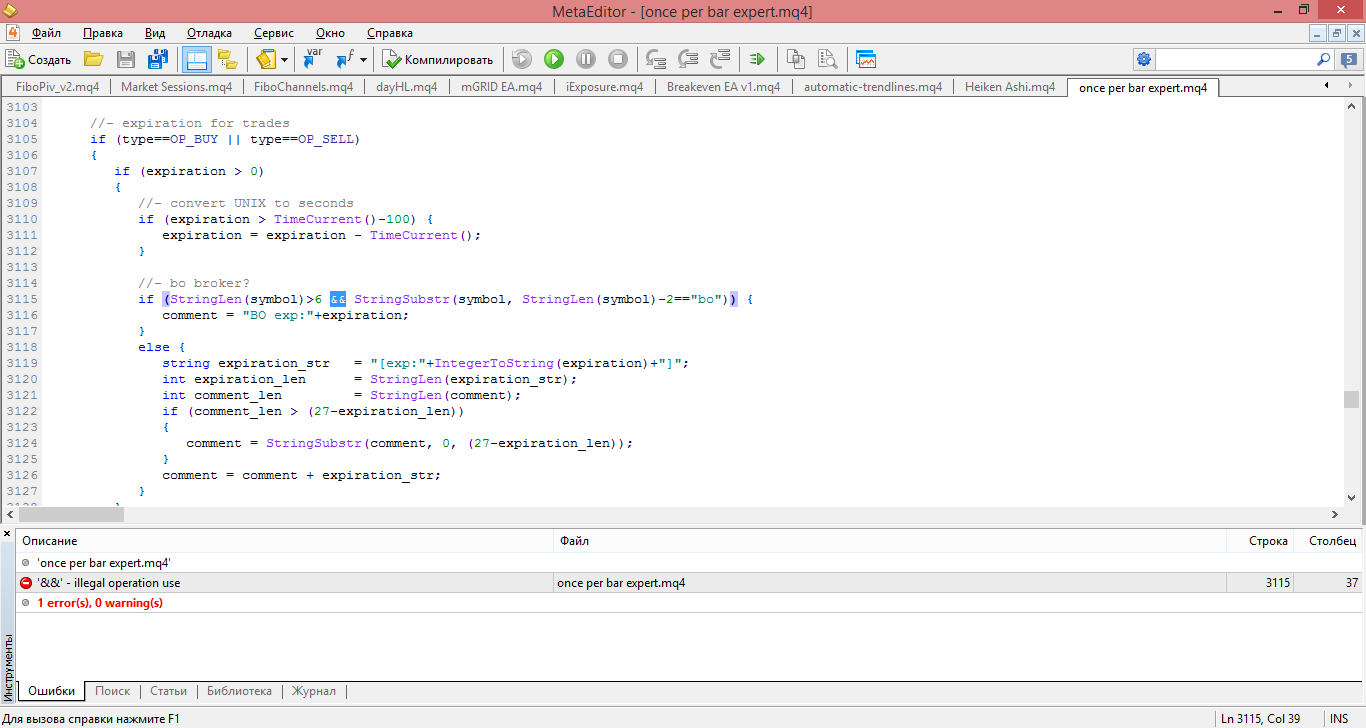1366x728 pixels.
Task: Click the Компилировать button
Action: pos(438,60)
